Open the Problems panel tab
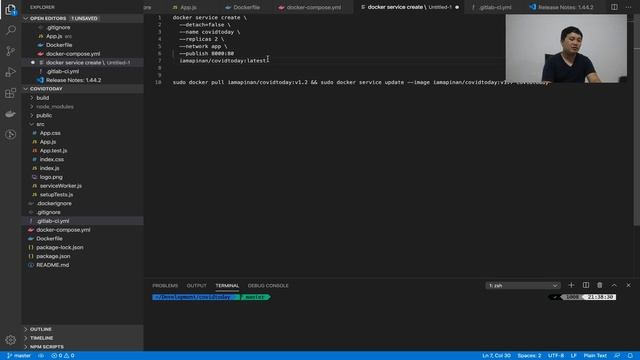The height and width of the screenshot is (360, 640). pyautogui.click(x=165, y=286)
